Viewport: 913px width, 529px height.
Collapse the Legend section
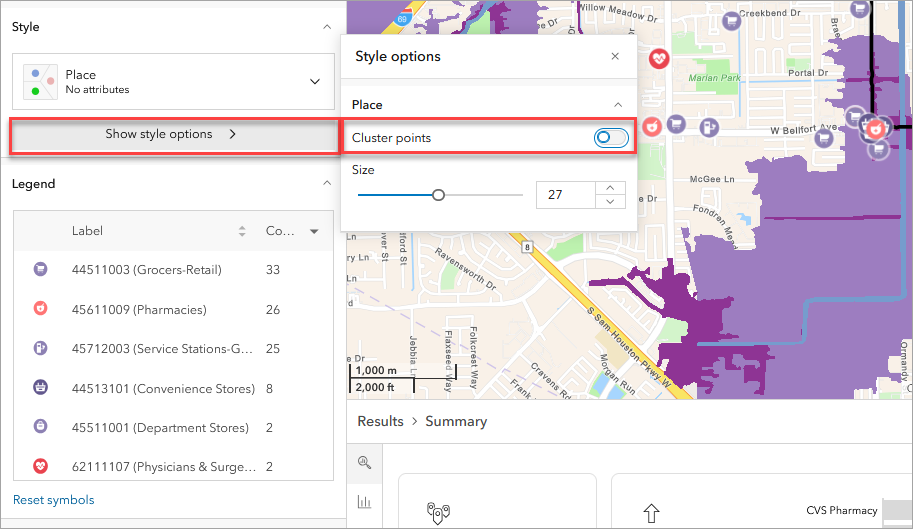point(327,184)
